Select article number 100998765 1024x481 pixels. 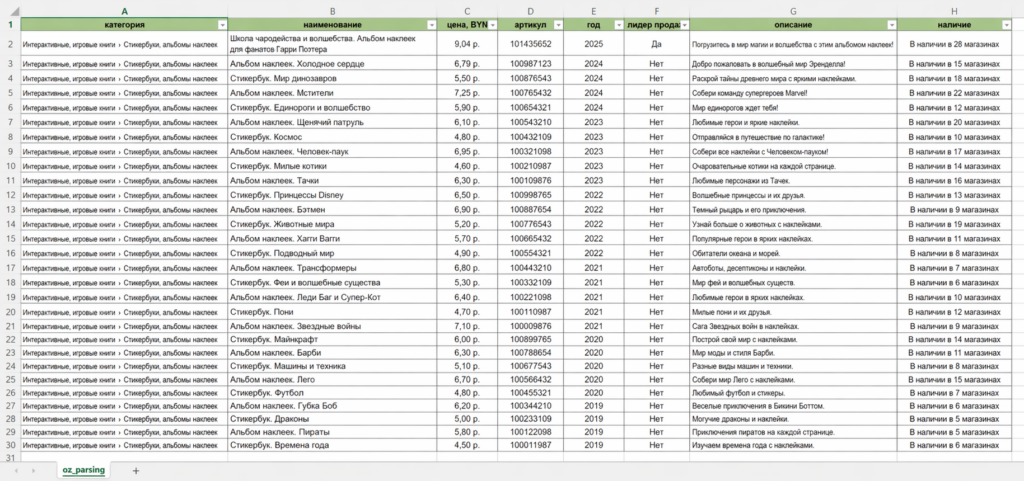tap(530, 195)
